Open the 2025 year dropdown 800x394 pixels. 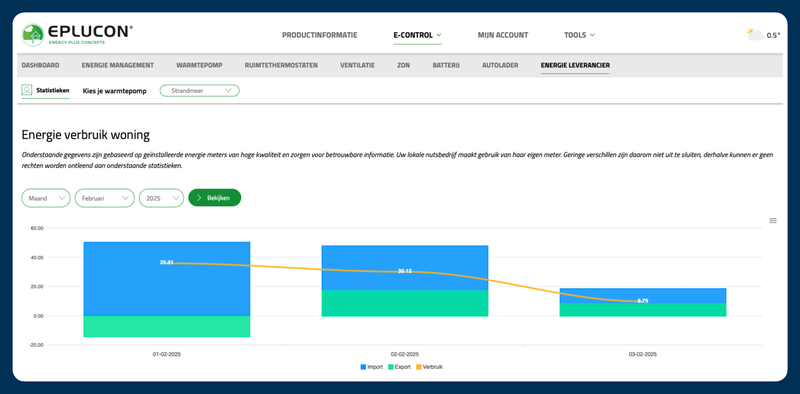click(x=161, y=198)
